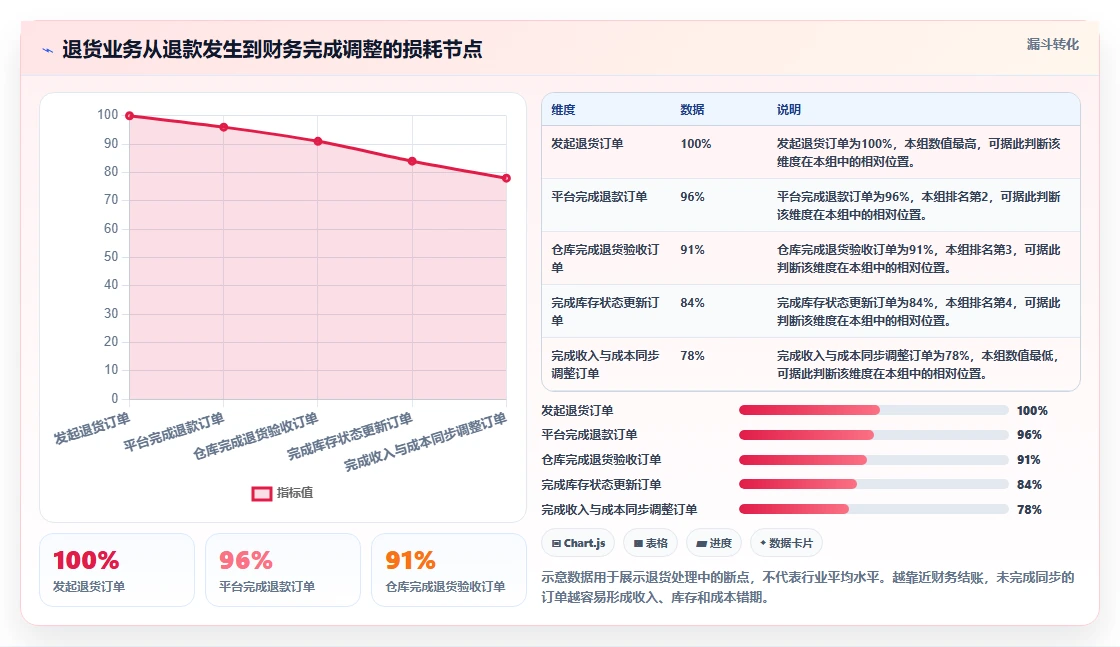Click the 91% value in table
This screenshot has width=1120, height=647.
692,249
